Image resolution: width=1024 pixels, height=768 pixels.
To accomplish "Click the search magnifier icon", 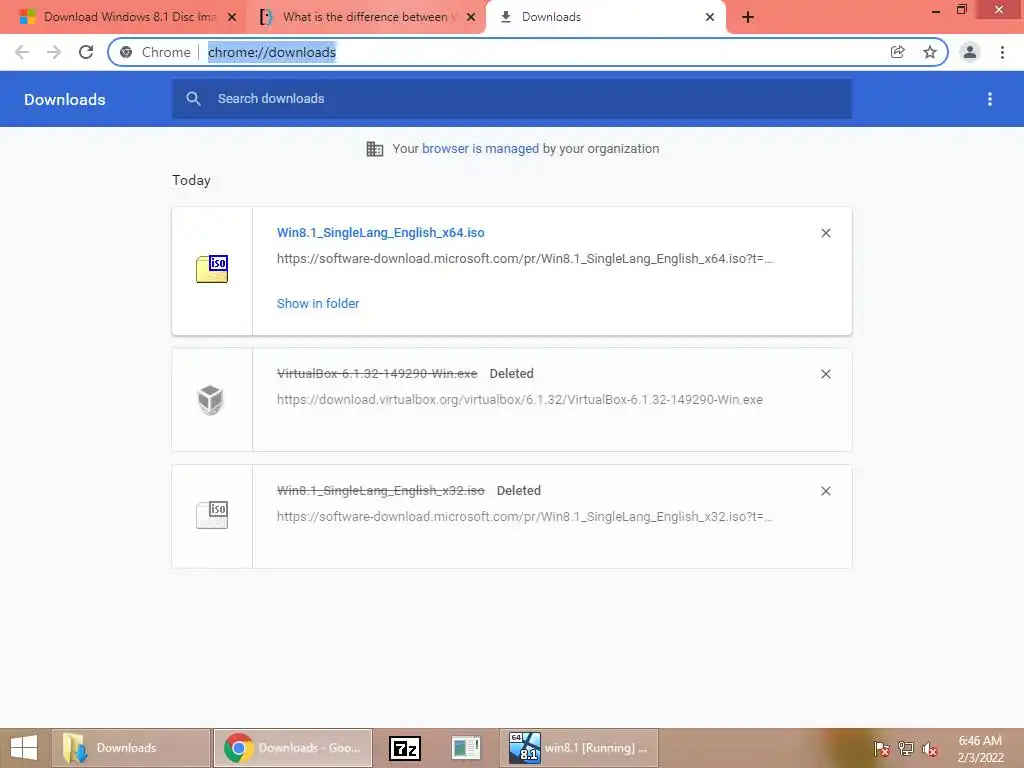I will pos(193,99).
